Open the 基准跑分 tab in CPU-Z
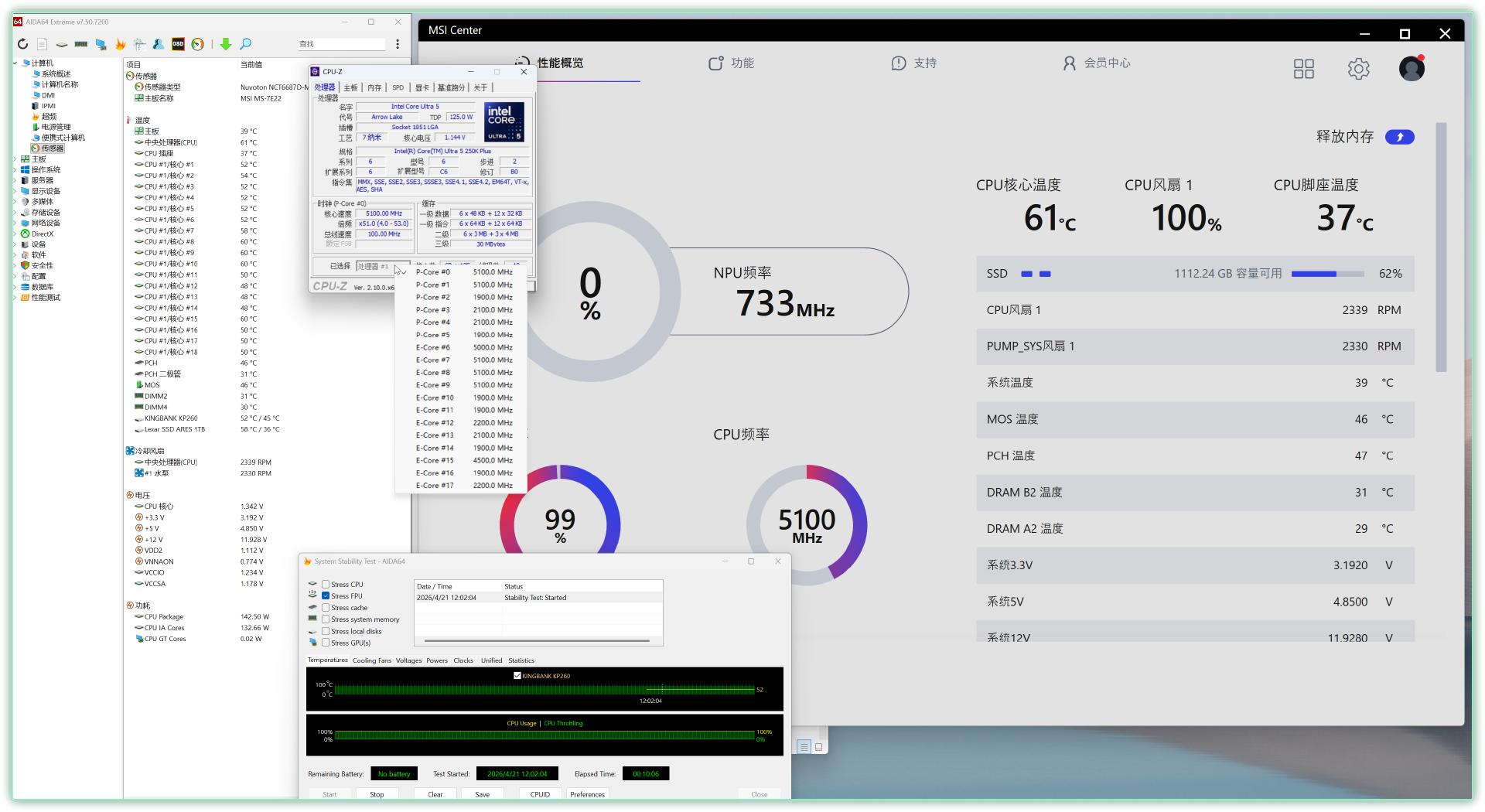This screenshot has width=1485, height=812. (451, 87)
